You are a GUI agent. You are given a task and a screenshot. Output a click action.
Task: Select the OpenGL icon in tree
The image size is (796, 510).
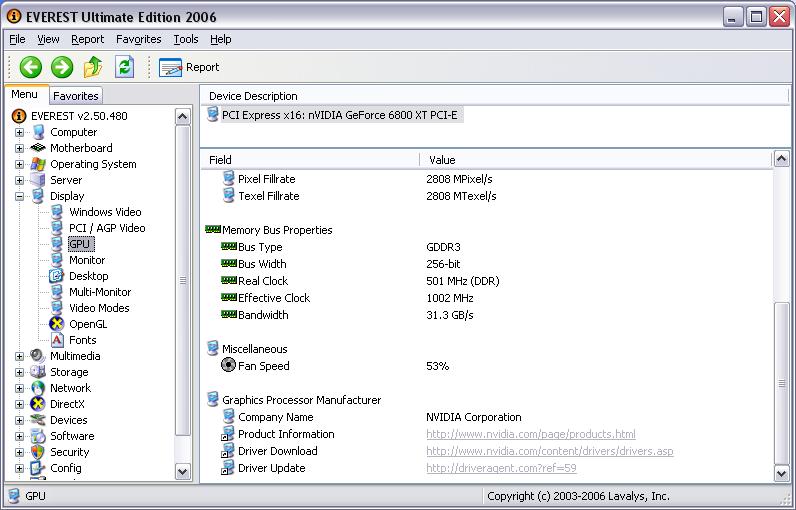pyautogui.click(x=57, y=324)
